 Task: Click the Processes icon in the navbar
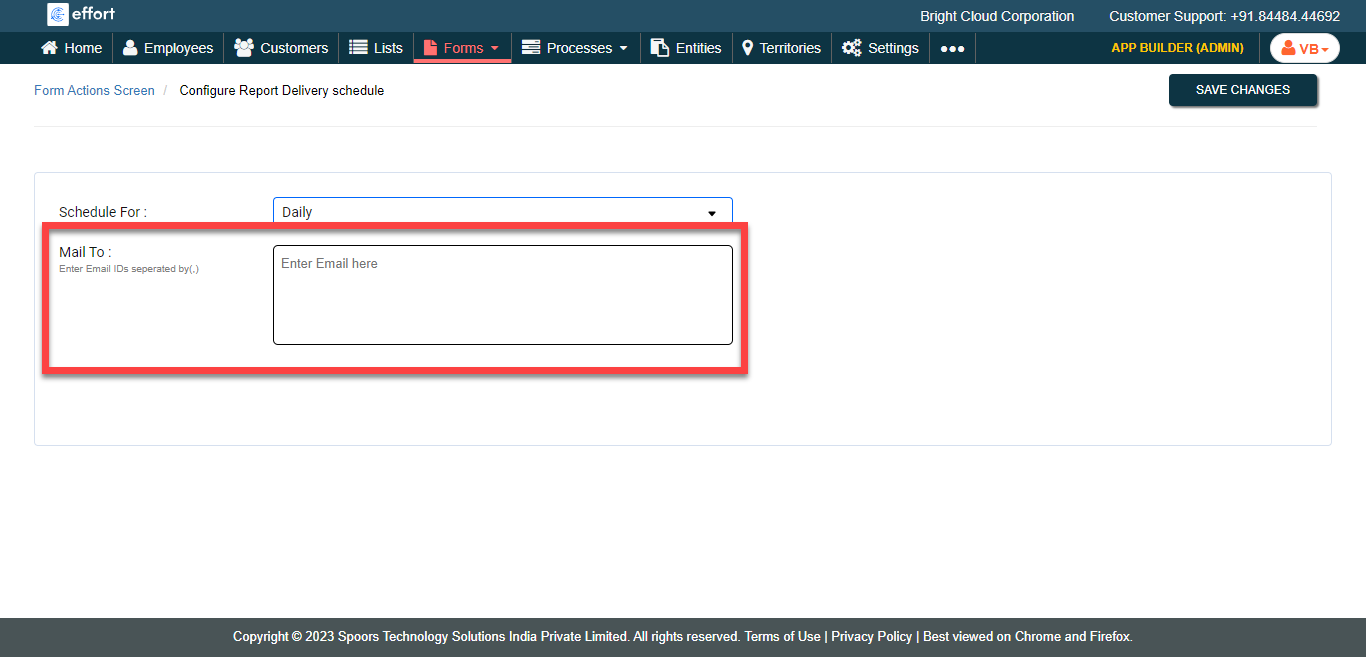(531, 47)
